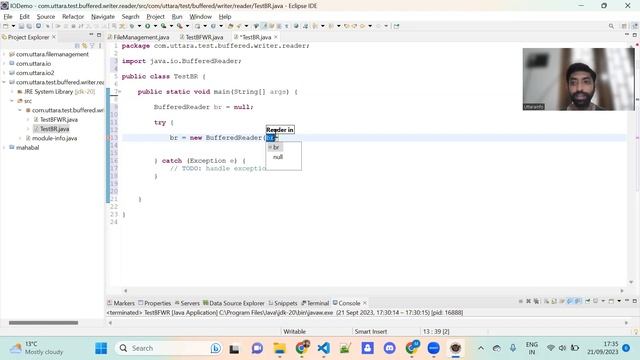Open the Navigate menu
The height and width of the screenshot is (360, 640).
point(103,17)
